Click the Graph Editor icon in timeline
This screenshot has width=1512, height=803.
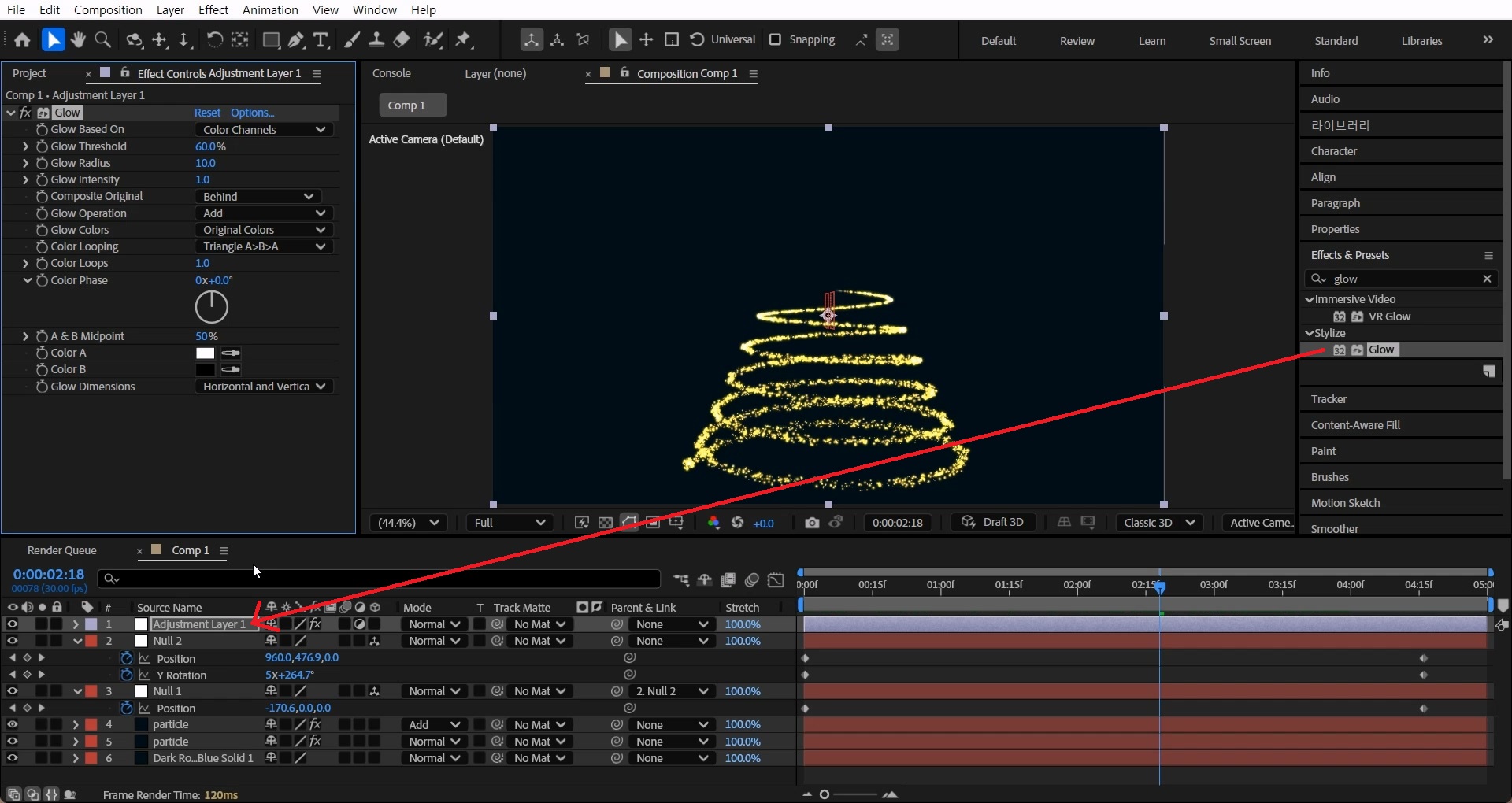coord(776,580)
